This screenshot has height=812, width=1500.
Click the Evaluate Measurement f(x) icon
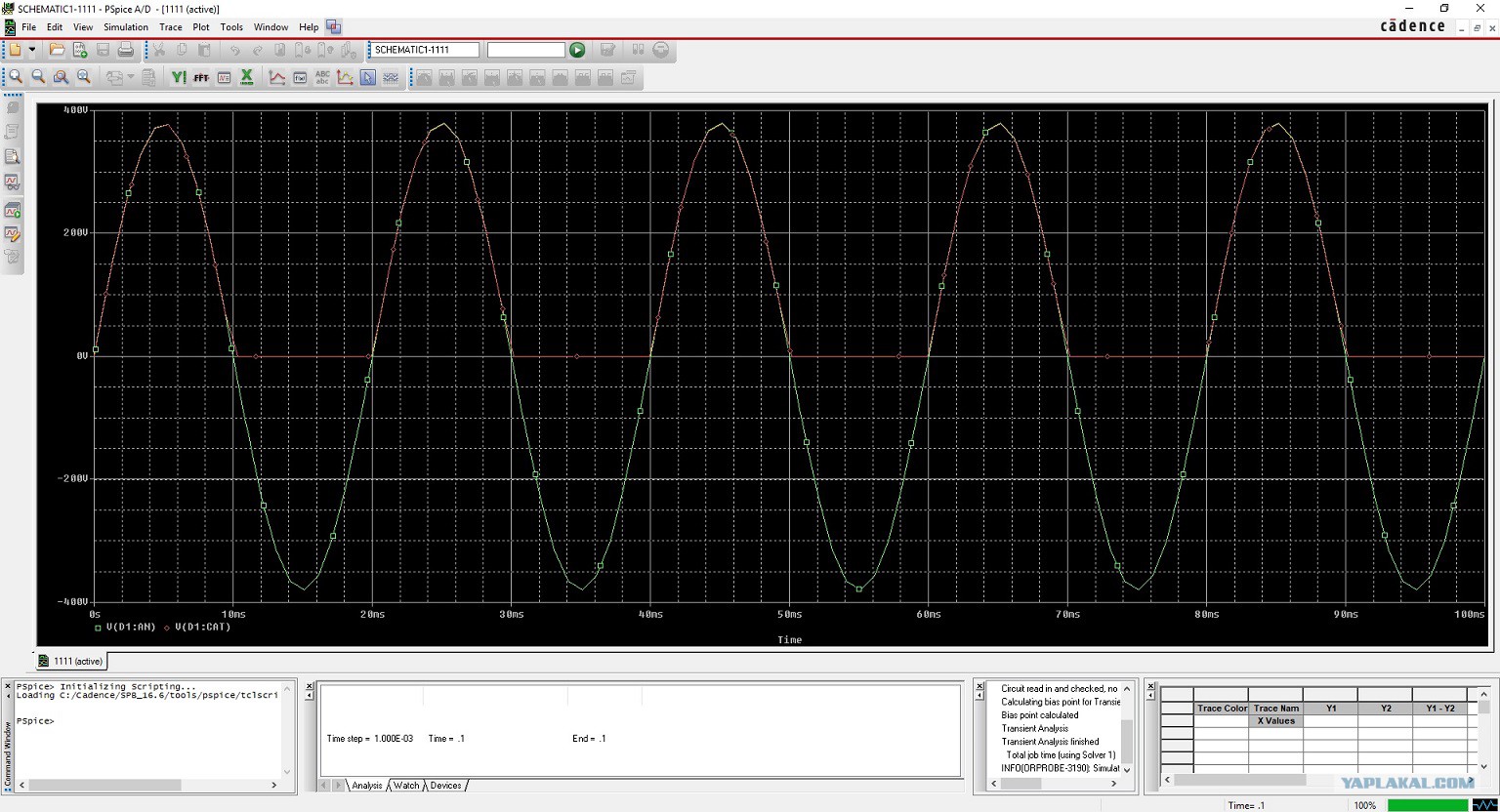click(x=300, y=77)
